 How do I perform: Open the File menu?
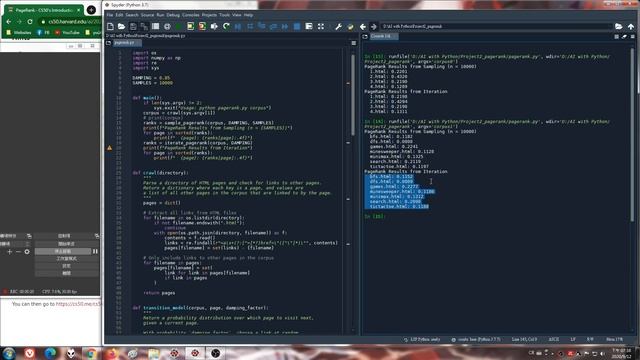click(110, 15)
